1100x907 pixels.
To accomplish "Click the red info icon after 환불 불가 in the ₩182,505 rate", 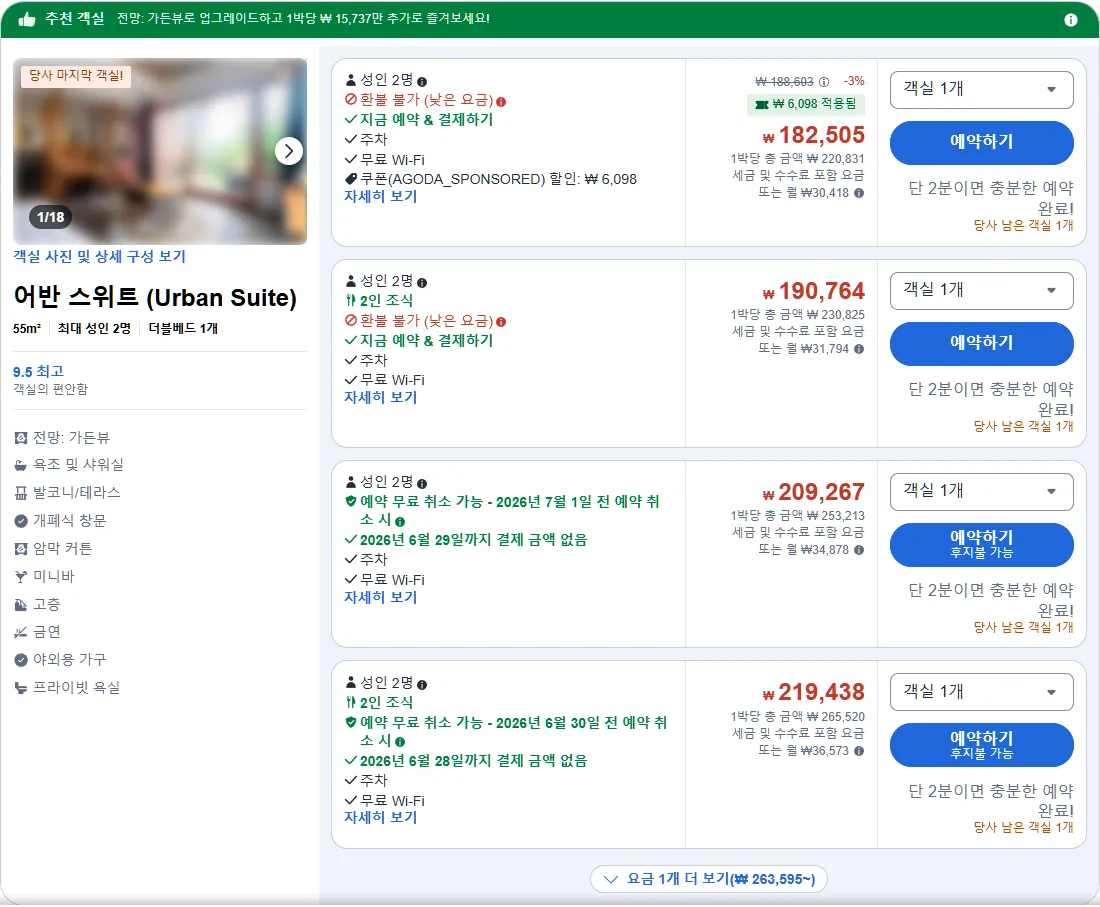I will 501,102.
